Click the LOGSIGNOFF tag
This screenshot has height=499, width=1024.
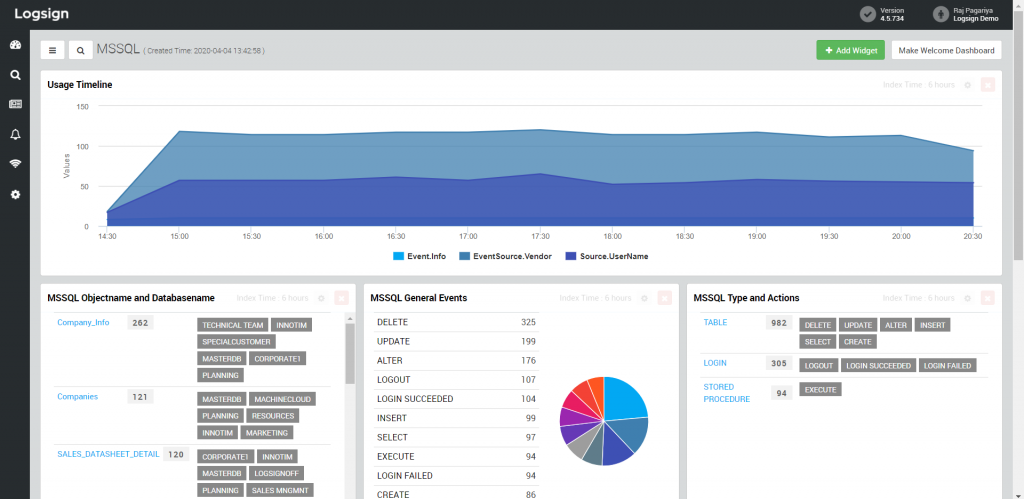click(x=276, y=473)
